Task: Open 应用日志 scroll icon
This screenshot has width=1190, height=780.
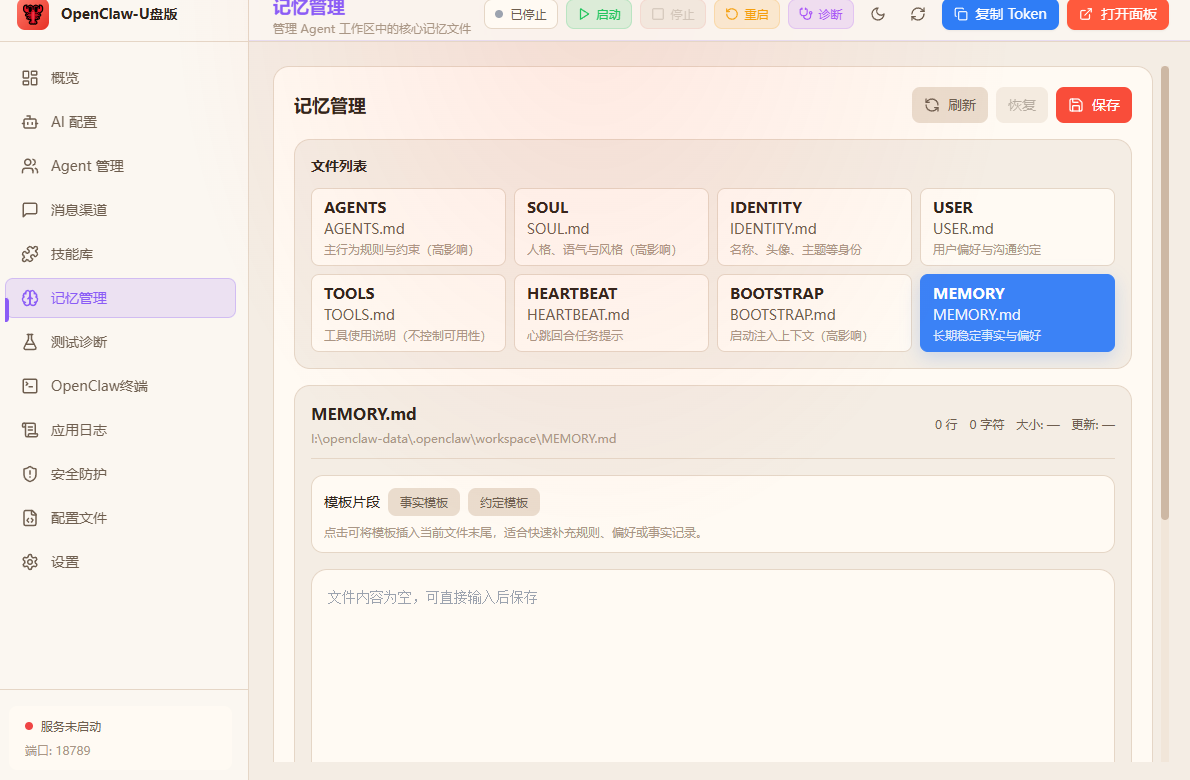Action: [x=30, y=430]
